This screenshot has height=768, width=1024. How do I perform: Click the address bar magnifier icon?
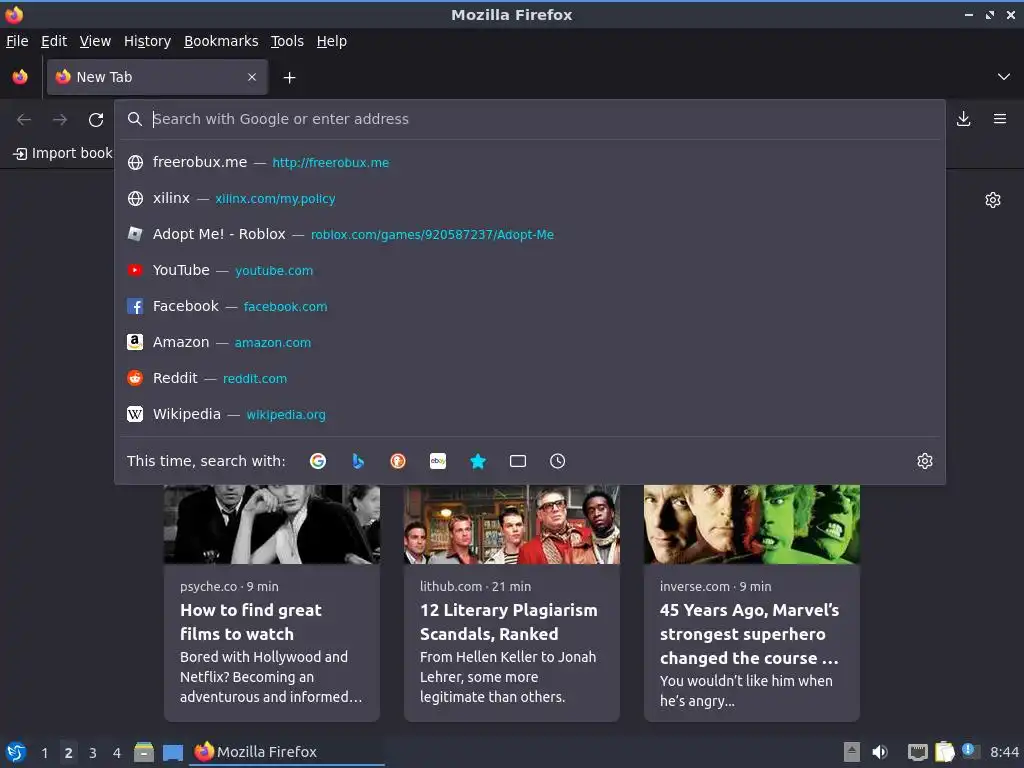point(135,119)
